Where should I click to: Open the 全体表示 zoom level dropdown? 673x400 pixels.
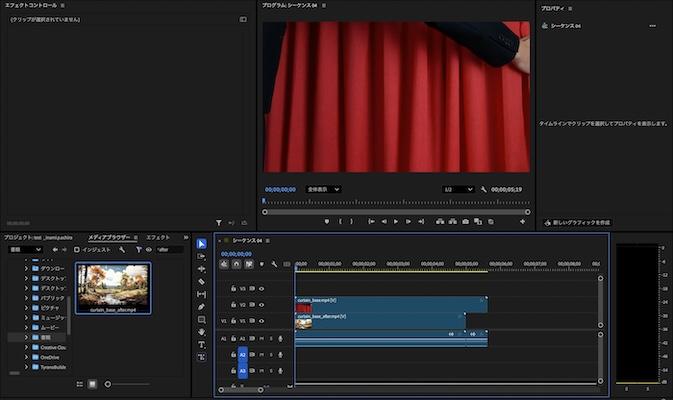(x=323, y=189)
